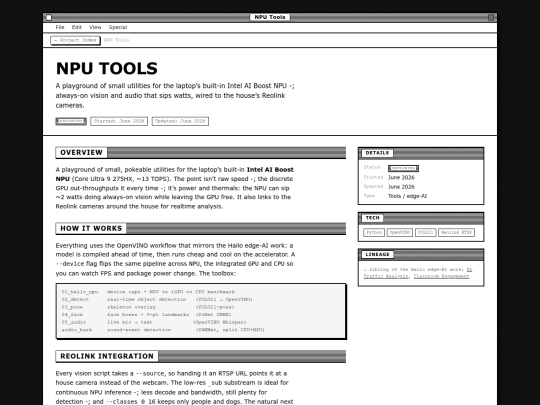The image size is (540, 405).
Task: Go back via the Project Index button
Action: (x=75, y=40)
